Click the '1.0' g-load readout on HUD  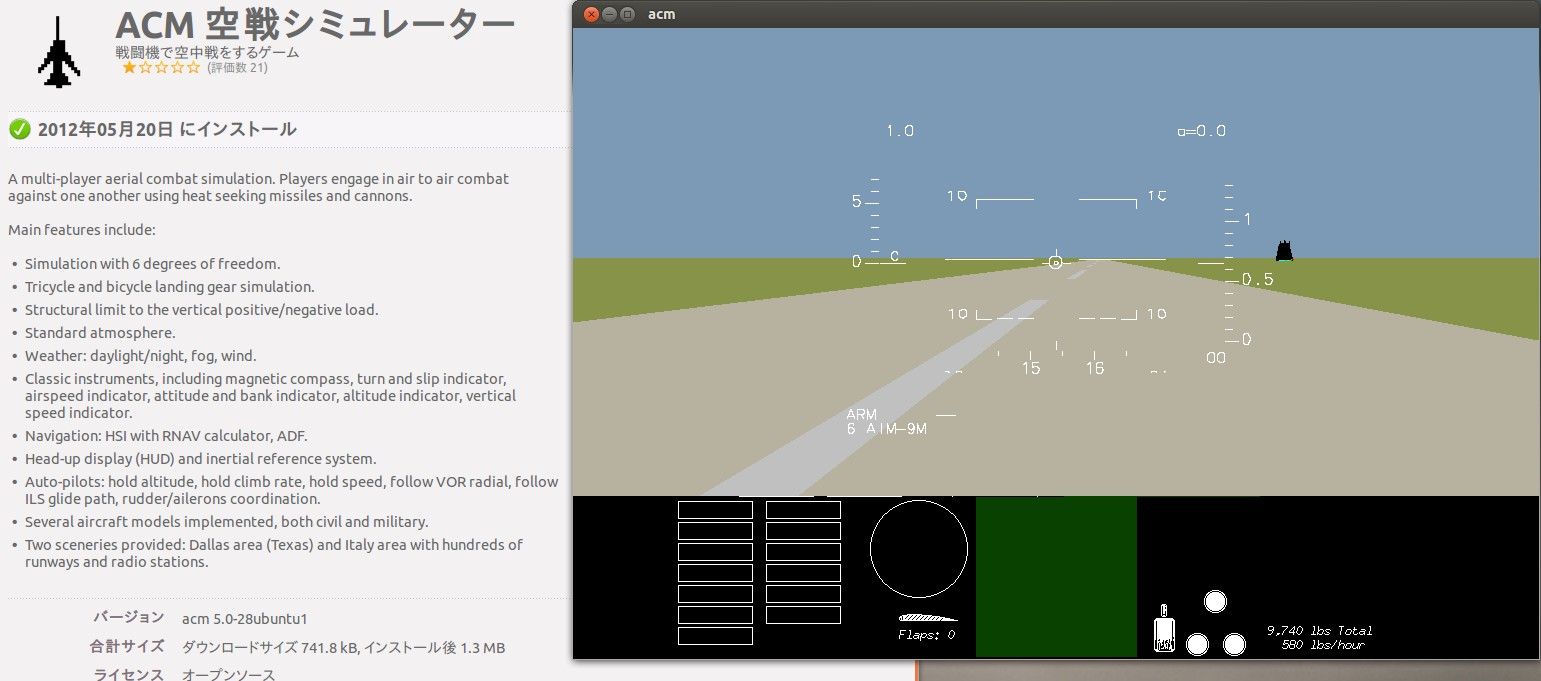(900, 131)
